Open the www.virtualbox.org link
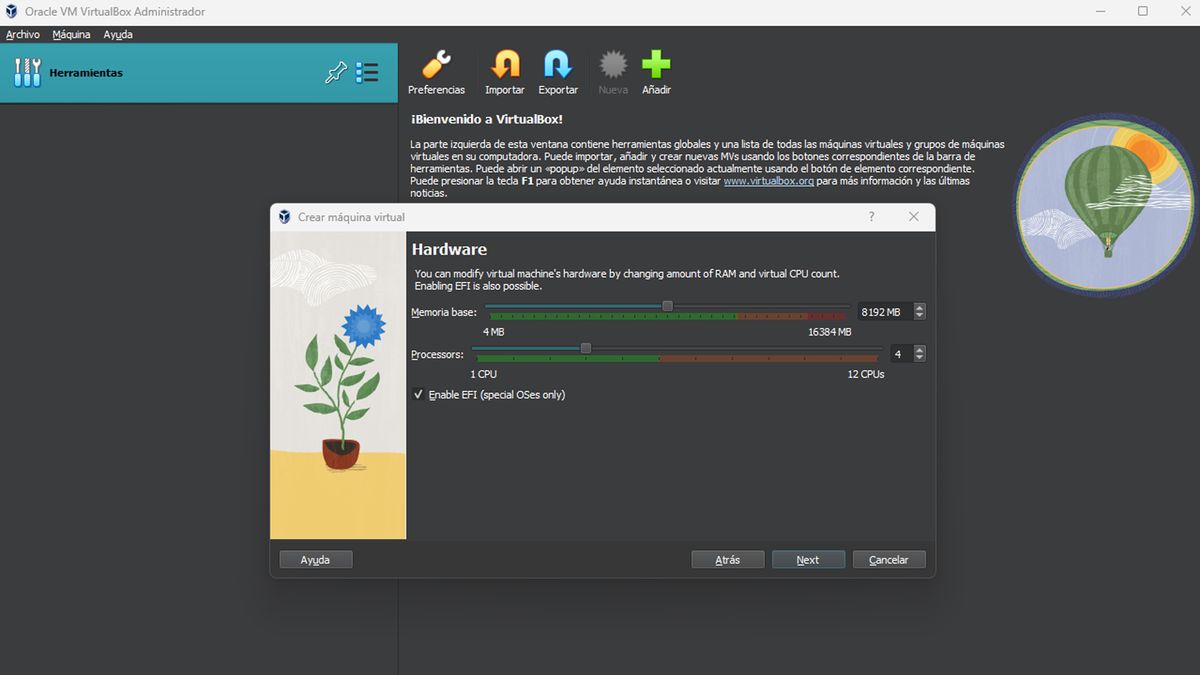Image resolution: width=1200 pixels, height=675 pixels. click(766, 181)
